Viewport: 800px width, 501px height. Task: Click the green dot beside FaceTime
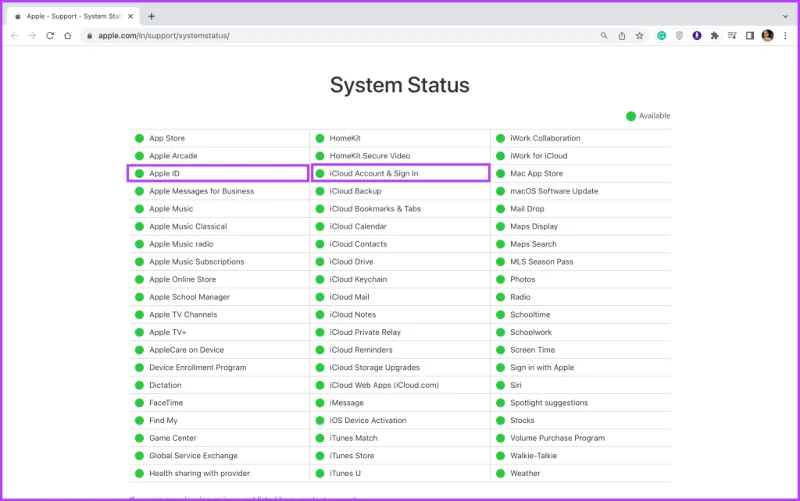point(139,403)
